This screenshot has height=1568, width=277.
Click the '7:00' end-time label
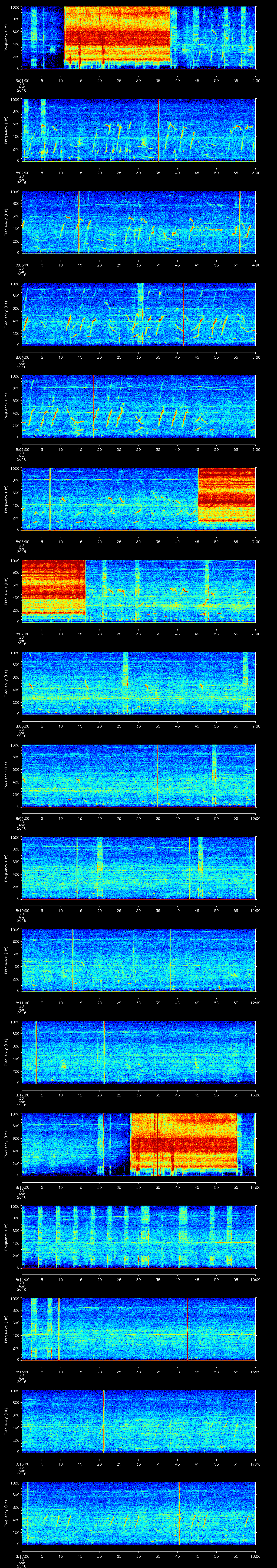click(256, 542)
